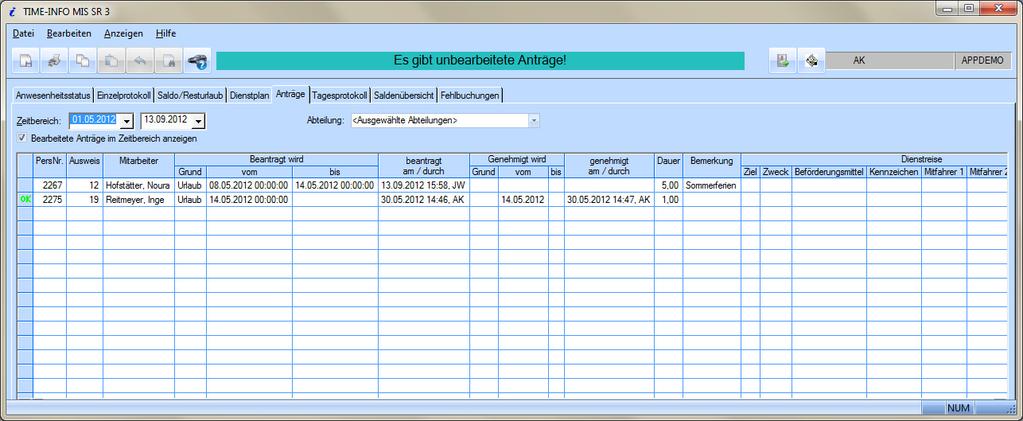Click the APPDEMO field
This screenshot has height=421, width=1023.
pyautogui.click(x=983, y=61)
